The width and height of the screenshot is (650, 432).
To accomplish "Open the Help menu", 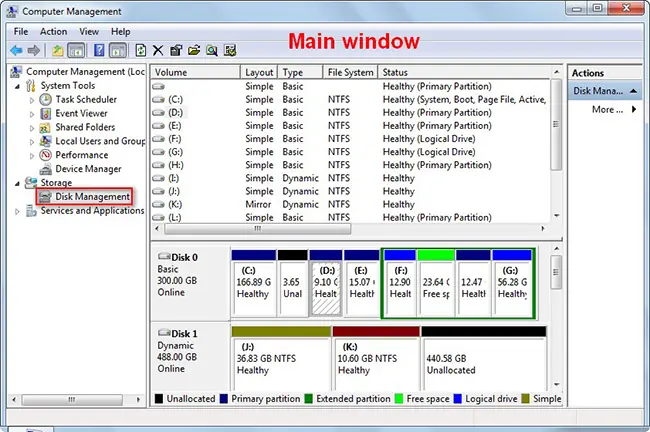I will [121, 32].
